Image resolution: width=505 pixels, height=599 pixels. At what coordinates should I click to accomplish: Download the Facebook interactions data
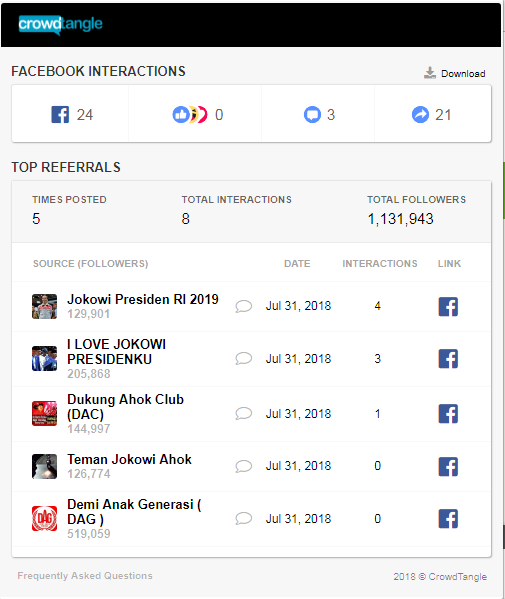coord(455,73)
